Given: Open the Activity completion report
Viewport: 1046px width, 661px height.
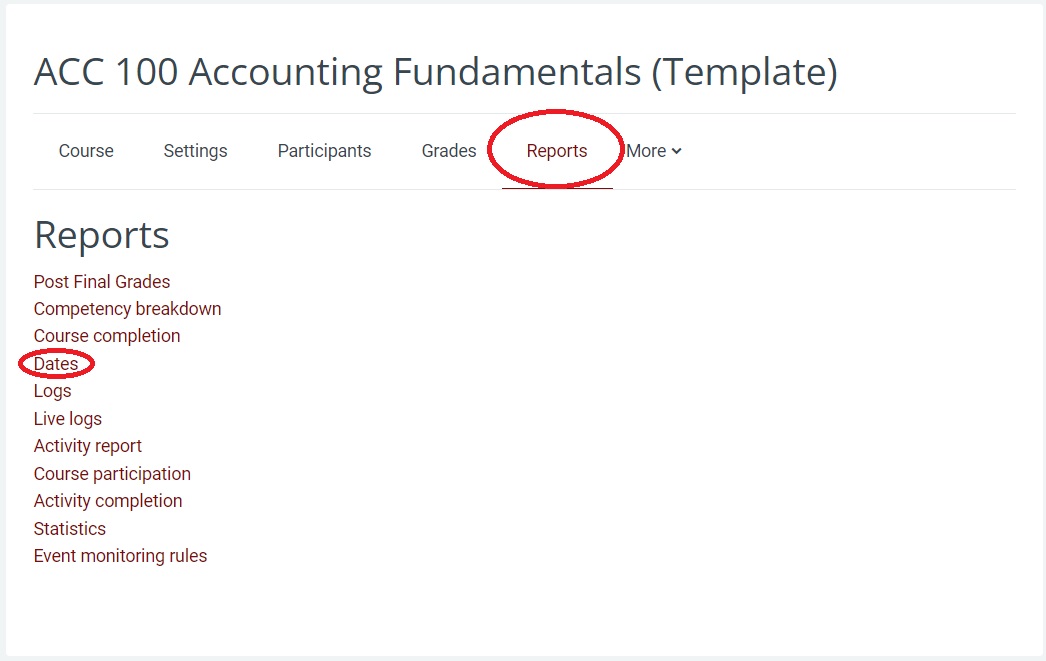Looking at the screenshot, I should 108,501.
